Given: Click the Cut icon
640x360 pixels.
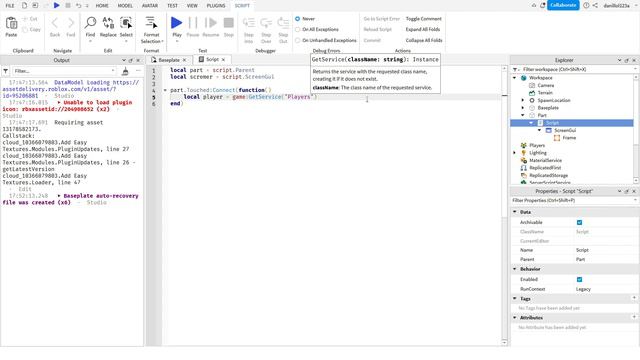Looking at the screenshot, I should 25,19.
